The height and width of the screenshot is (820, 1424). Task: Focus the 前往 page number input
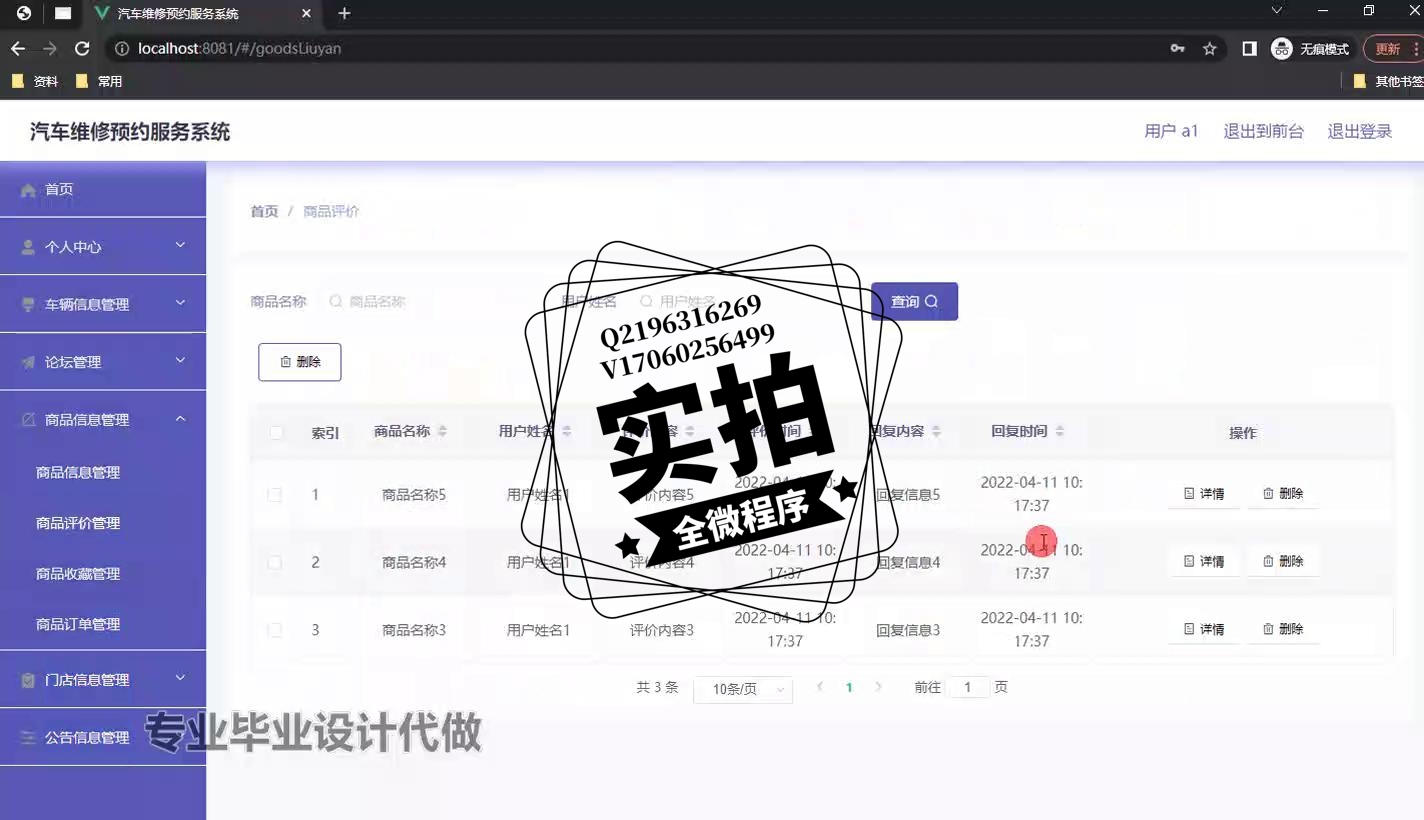click(968, 688)
